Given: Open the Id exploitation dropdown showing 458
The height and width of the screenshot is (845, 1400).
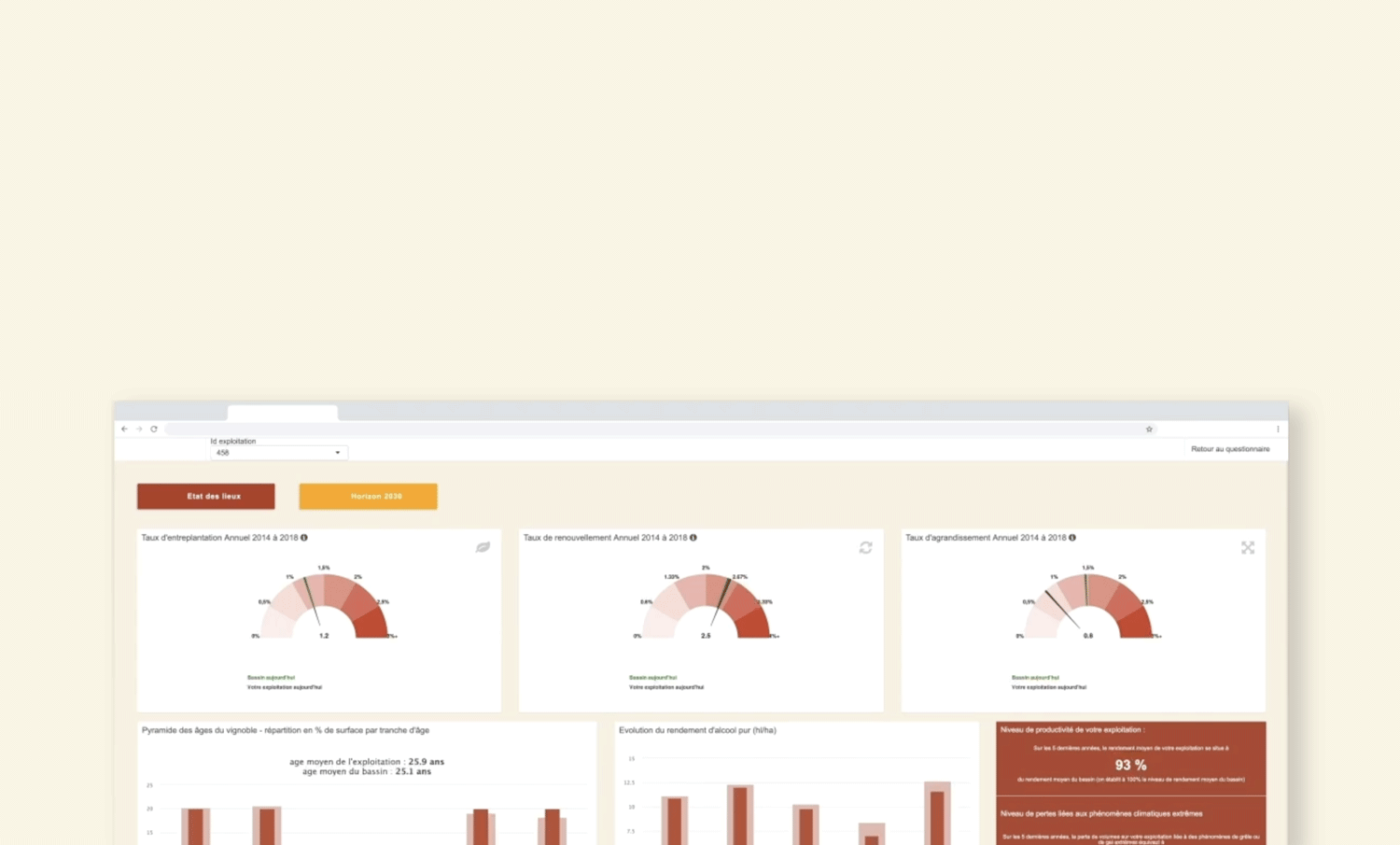Looking at the screenshot, I should pyautogui.click(x=278, y=453).
